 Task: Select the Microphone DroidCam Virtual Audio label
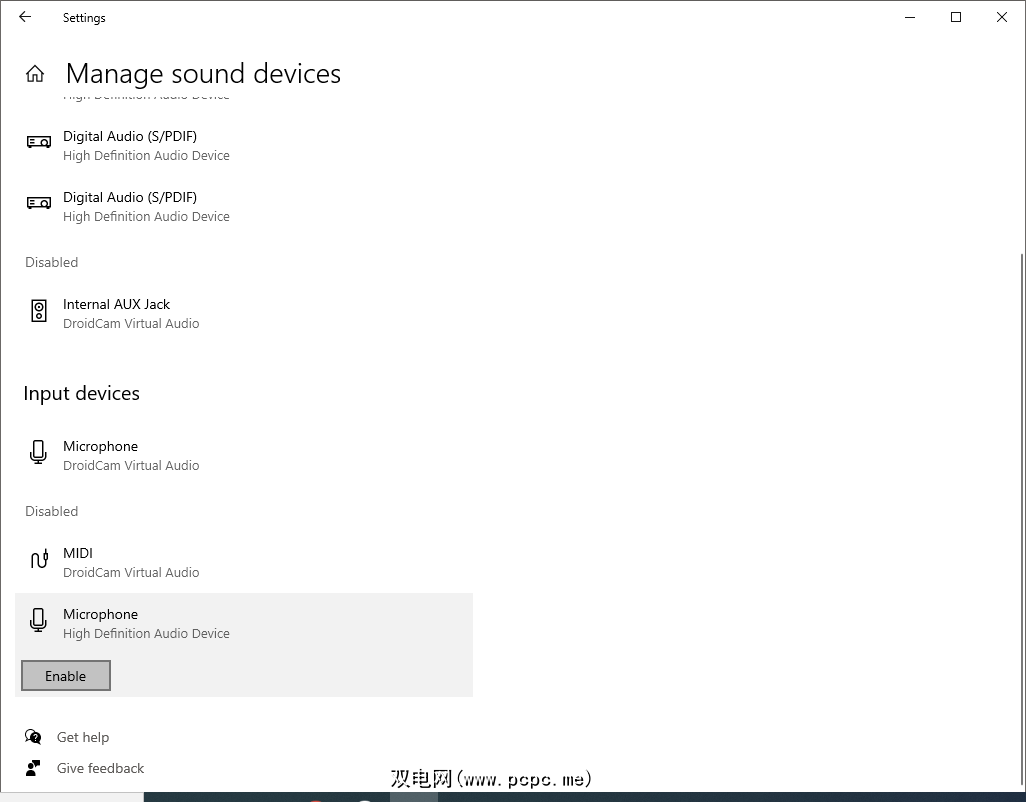coord(100,446)
